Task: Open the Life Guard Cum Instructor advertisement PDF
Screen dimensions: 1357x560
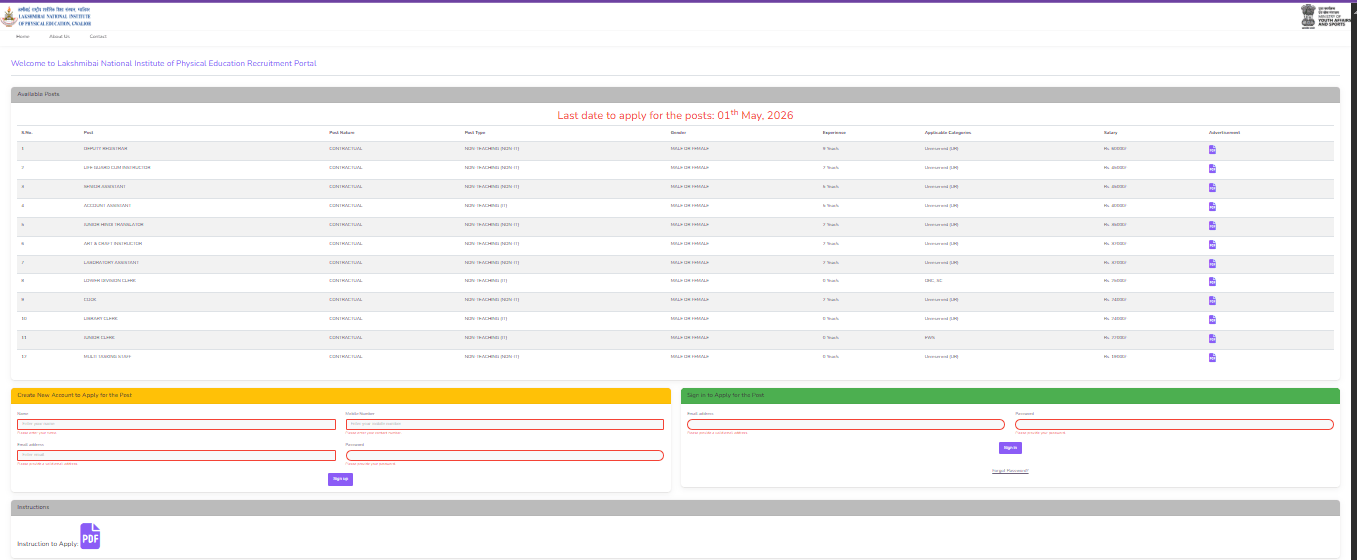Action: (1212, 168)
